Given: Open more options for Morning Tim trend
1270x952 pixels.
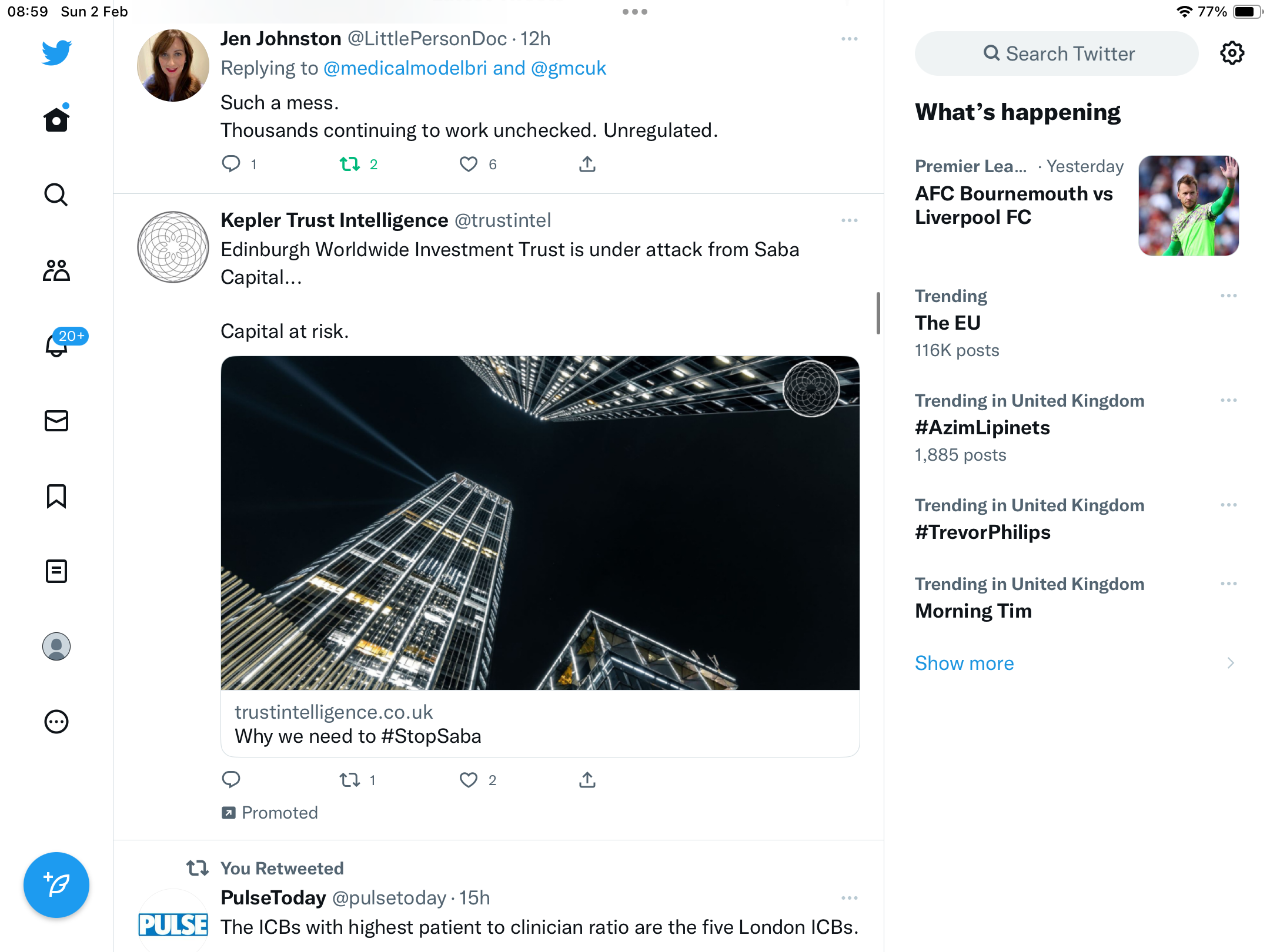Looking at the screenshot, I should [x=1228, y=584].
